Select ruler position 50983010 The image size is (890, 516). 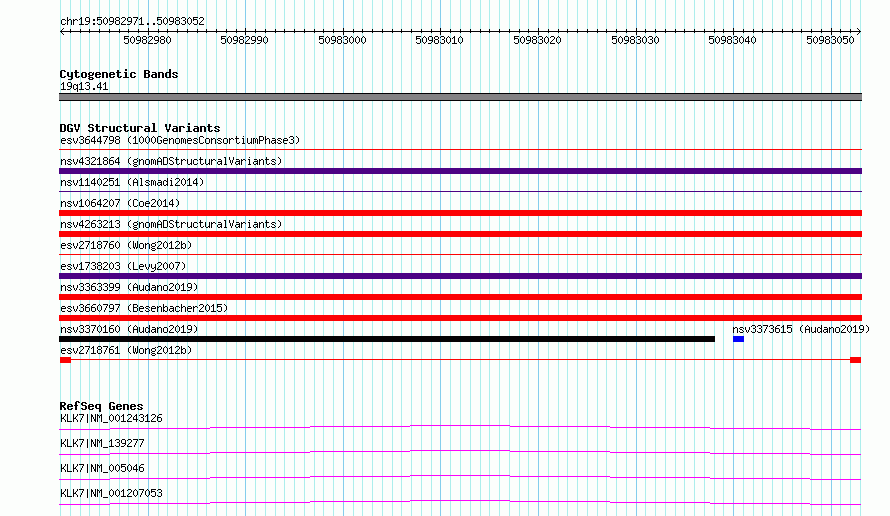pyautogui.click(x=439, y=40)
